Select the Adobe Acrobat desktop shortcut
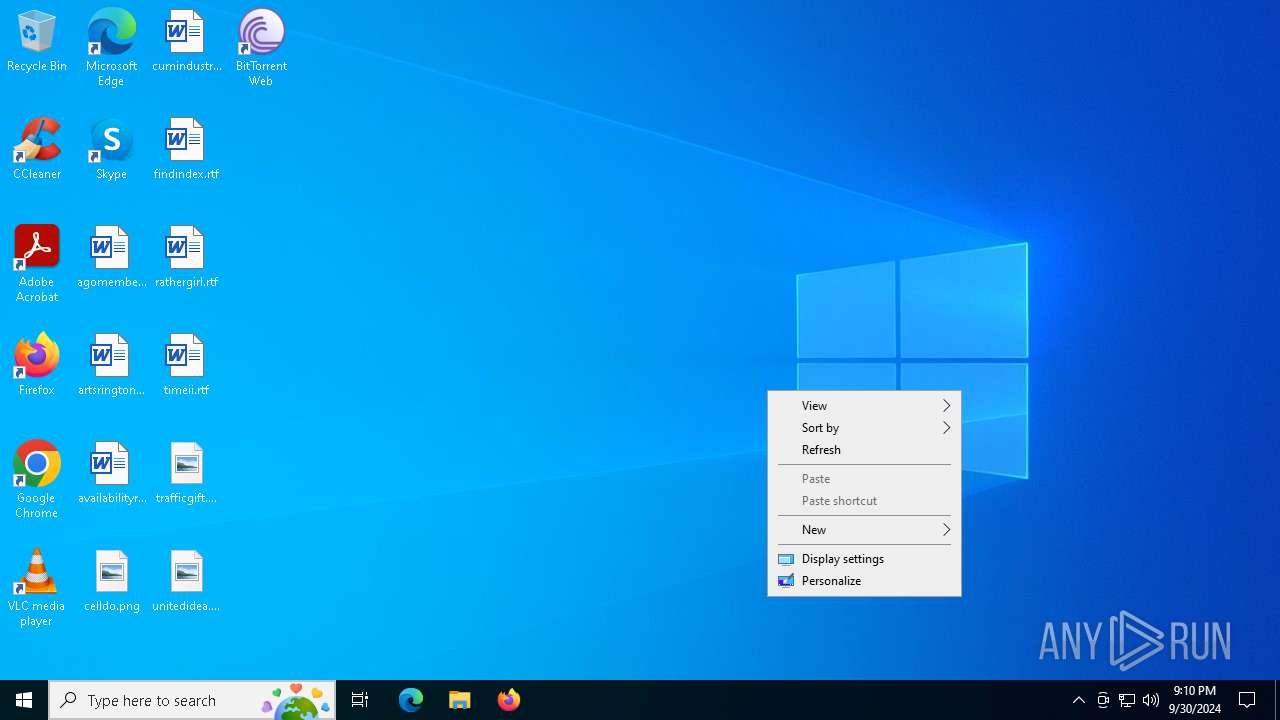Viewport: 1280px width, 720px height. pos(37,264)
